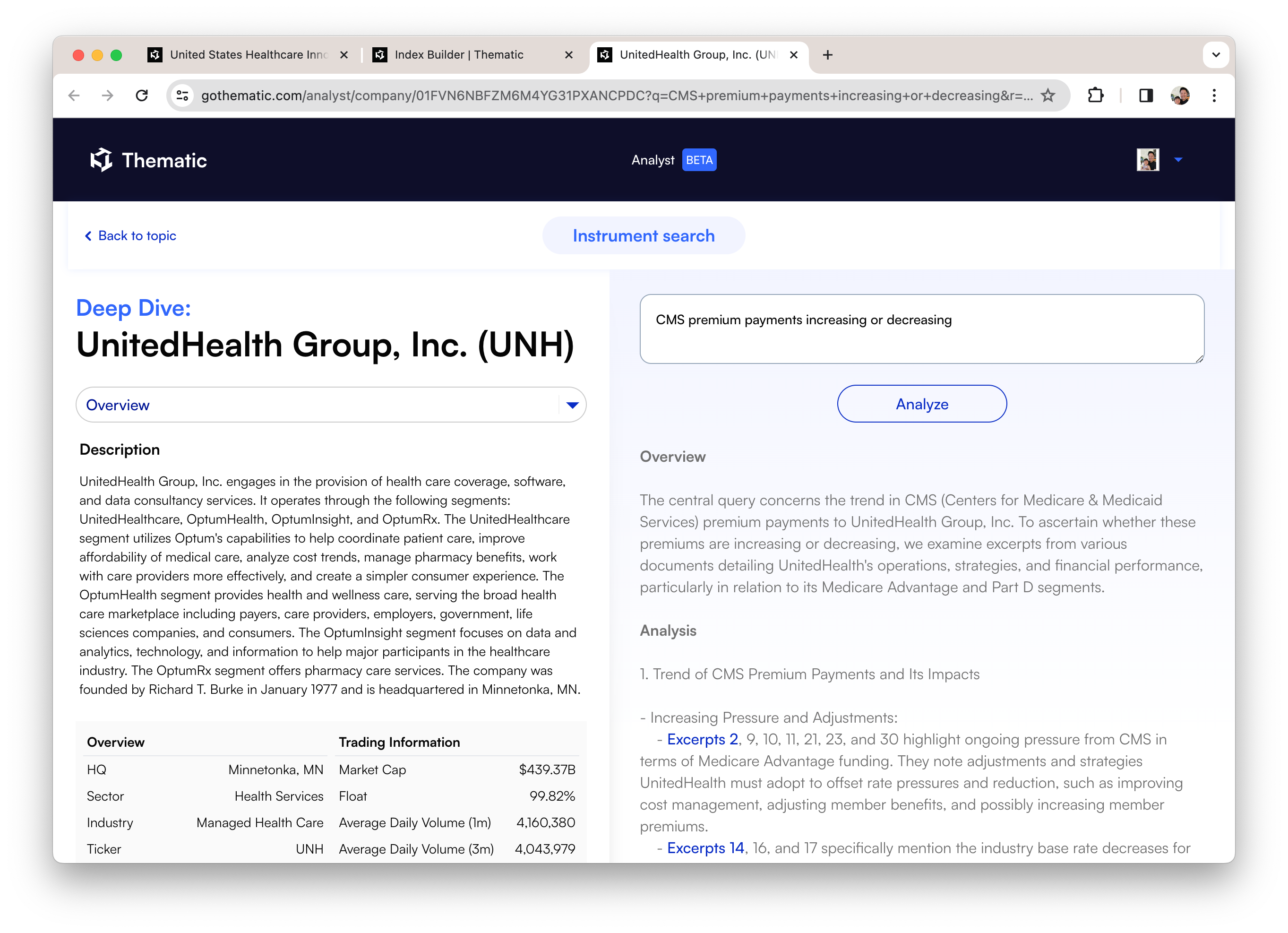Open the Chrome profile avatar

point(1180,95)
